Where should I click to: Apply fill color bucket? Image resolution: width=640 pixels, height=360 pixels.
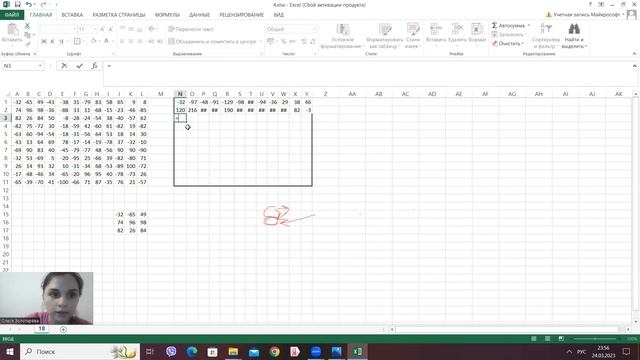(93, 41)
